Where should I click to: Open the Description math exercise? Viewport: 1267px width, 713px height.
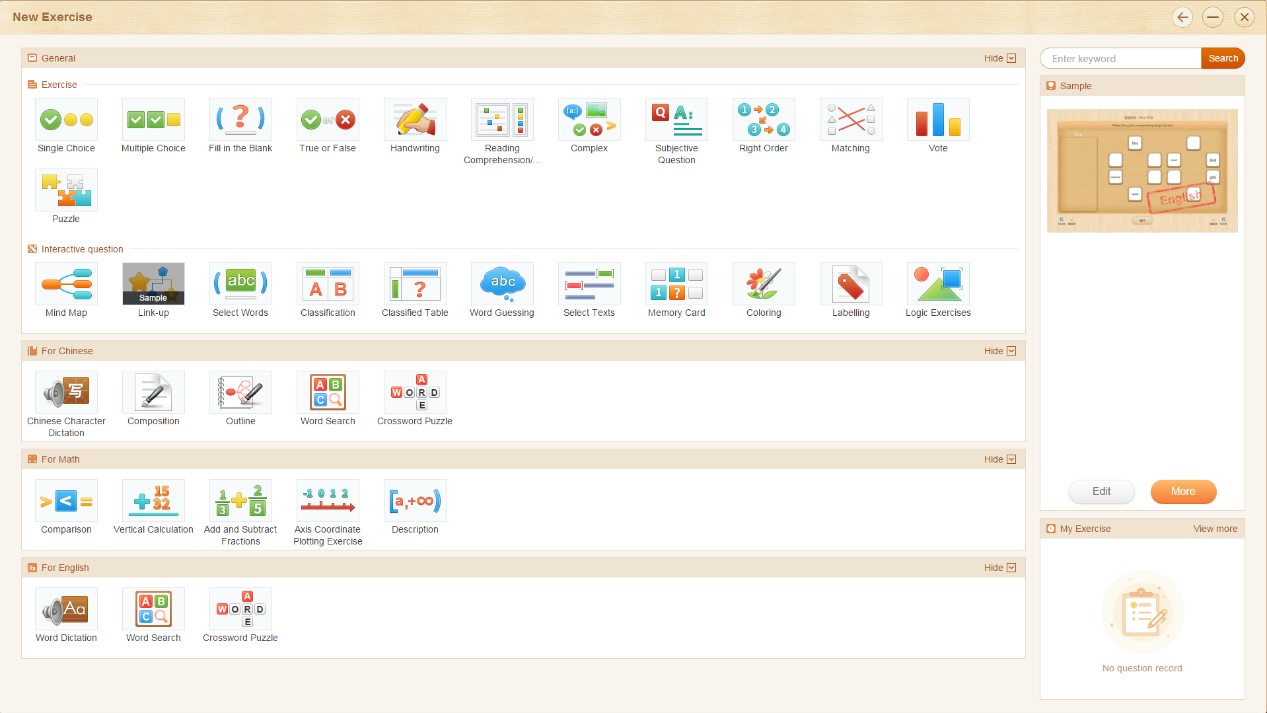[415, 500]
